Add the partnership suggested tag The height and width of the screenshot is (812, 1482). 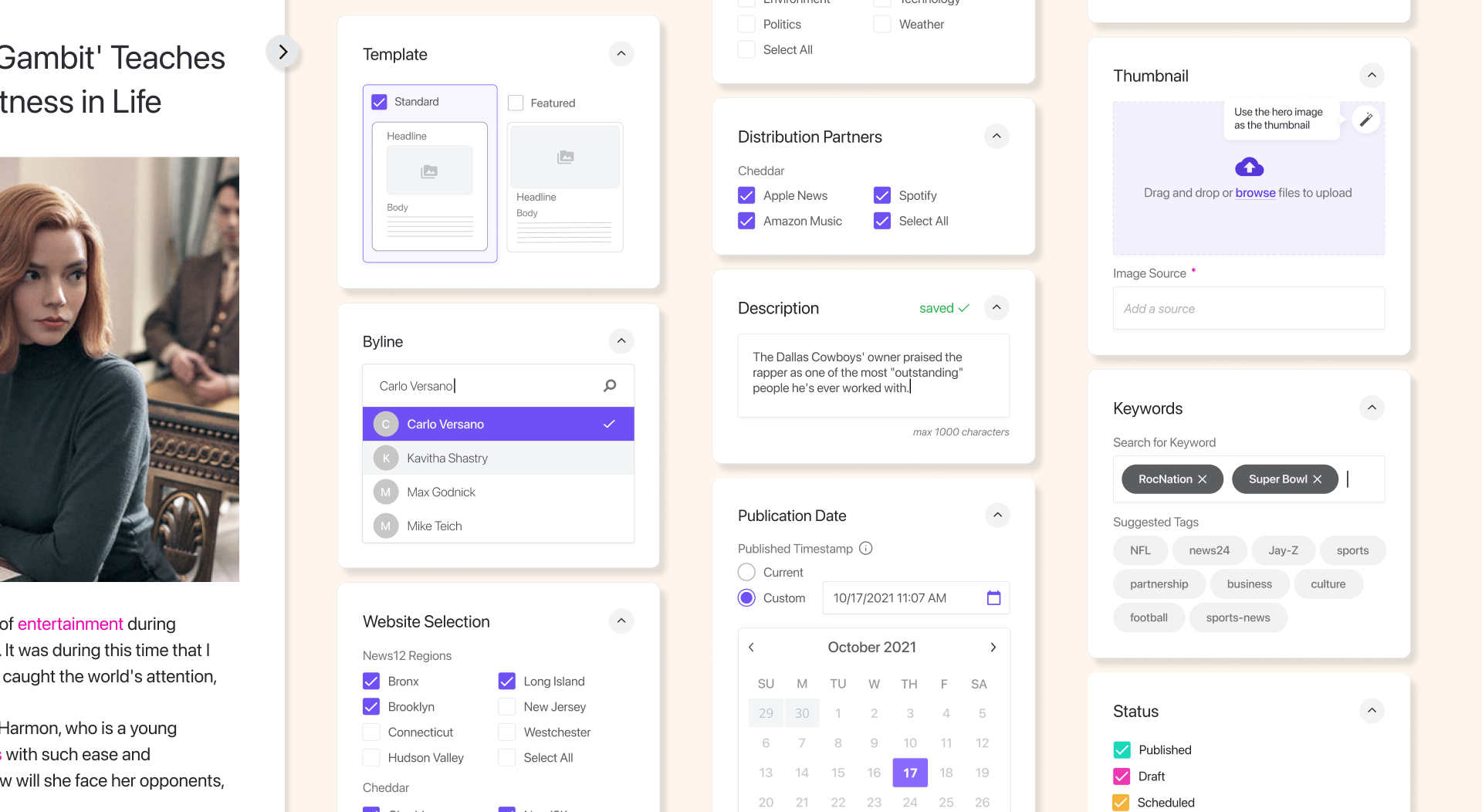1159,584
